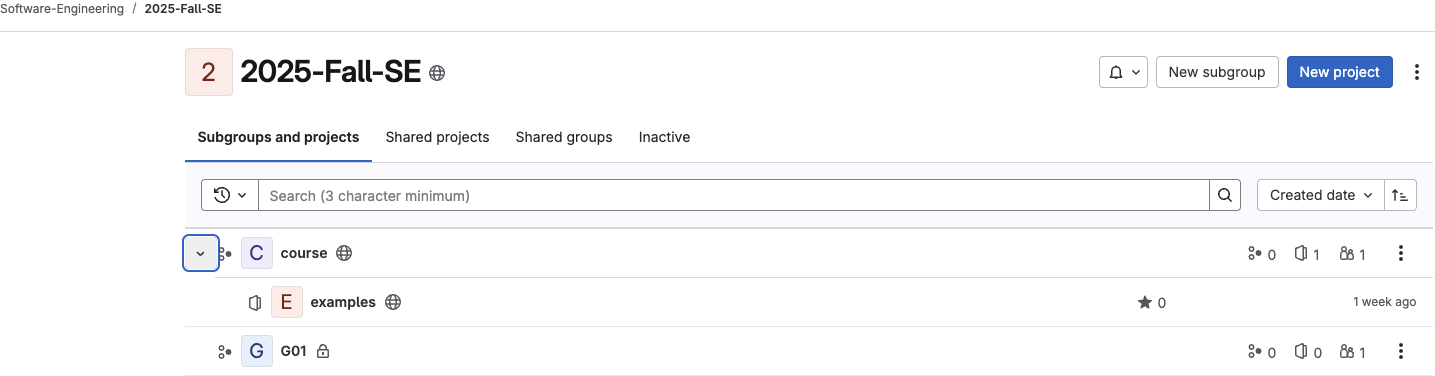Click members count icon on course row
This screenshot has width=1435, height=376.
(1347, 254)
